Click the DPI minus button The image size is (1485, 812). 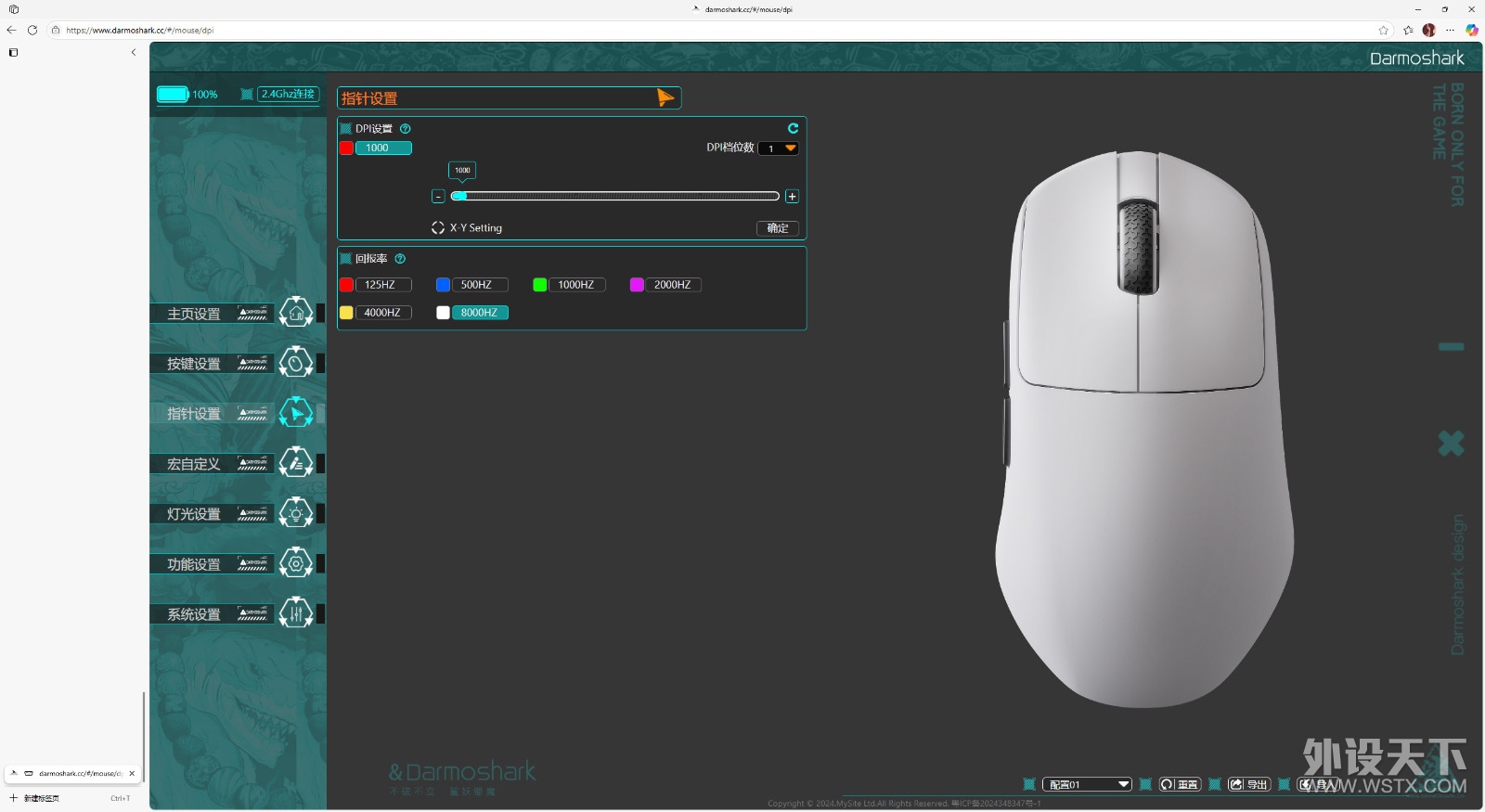click(438, 197)
